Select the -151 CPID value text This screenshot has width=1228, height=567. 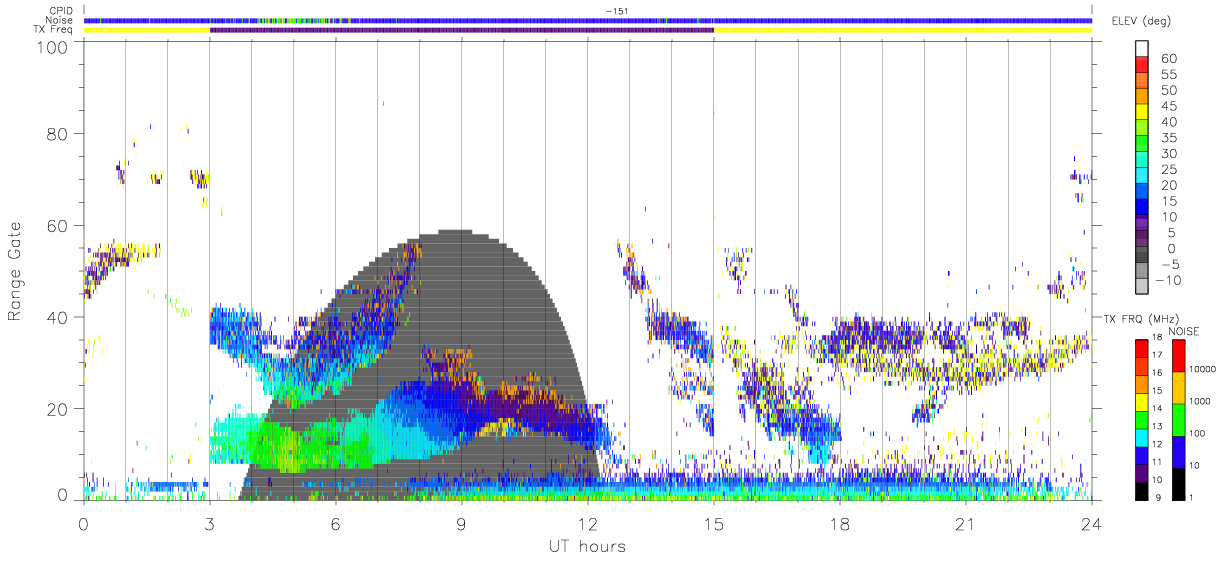coord(617,11)
